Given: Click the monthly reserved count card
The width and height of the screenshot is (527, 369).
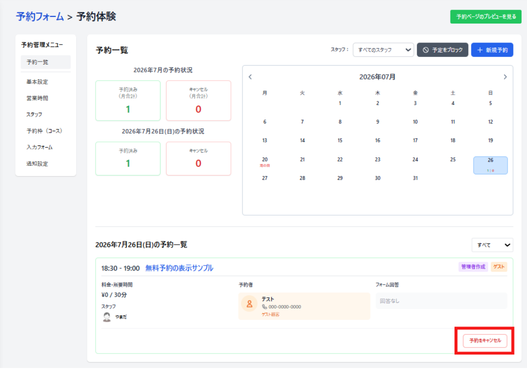Looking at the screenshot, I should [128, 100].
